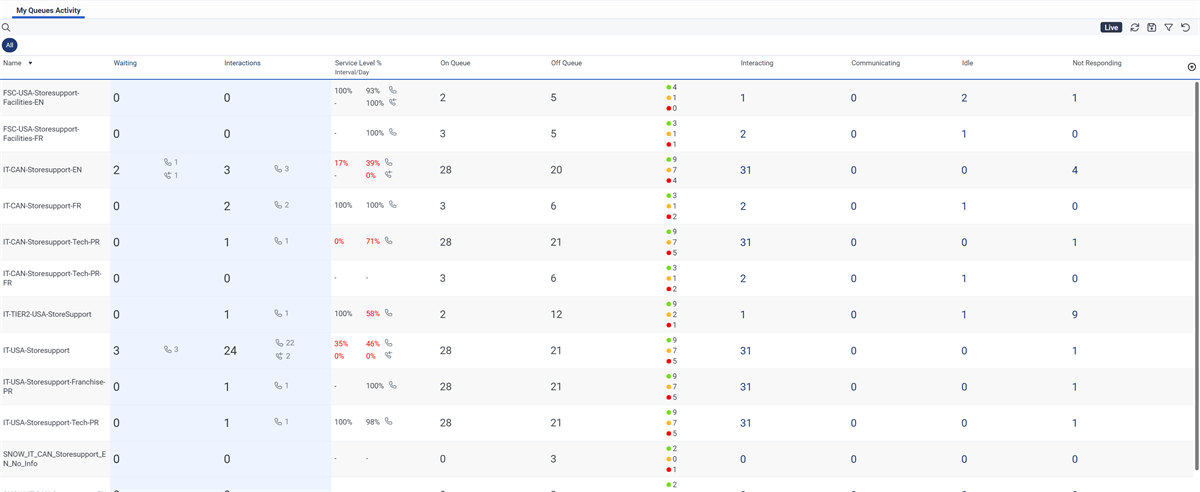Open the filter funnel icon
Screen dimensions: 1200x492
[x=1168, y=27]
